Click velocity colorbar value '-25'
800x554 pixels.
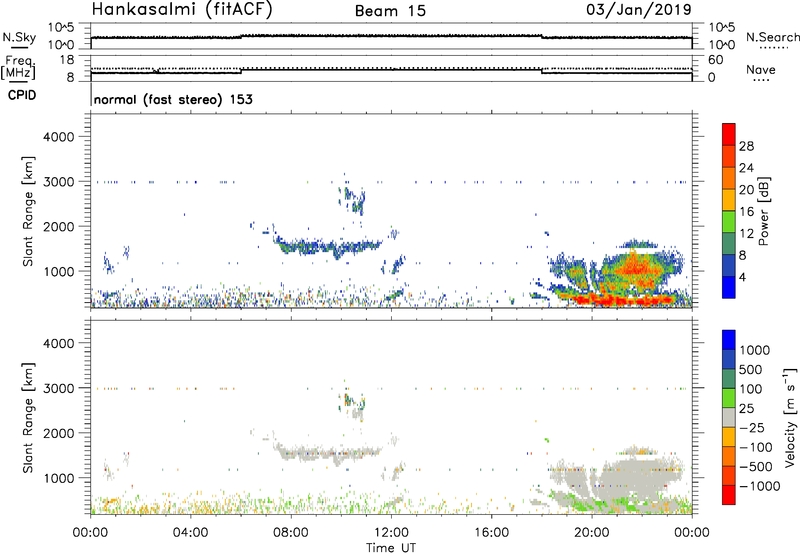pos(752,427)
